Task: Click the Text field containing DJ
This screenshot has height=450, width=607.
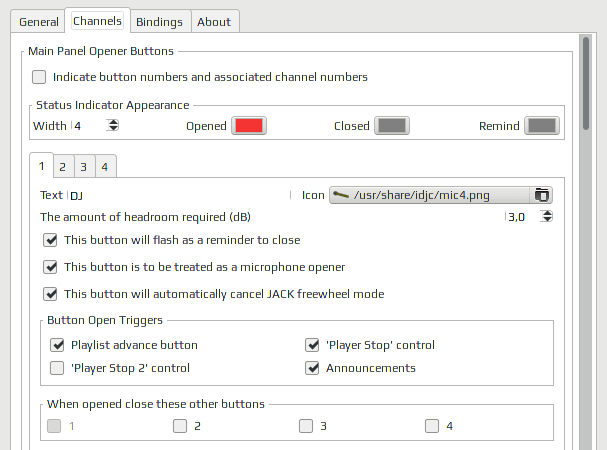Action: 179,196
